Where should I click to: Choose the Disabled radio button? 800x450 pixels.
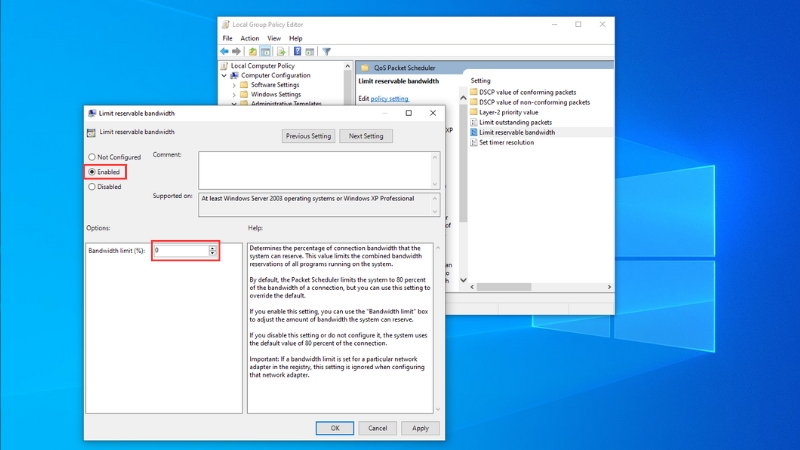(93, 186)
